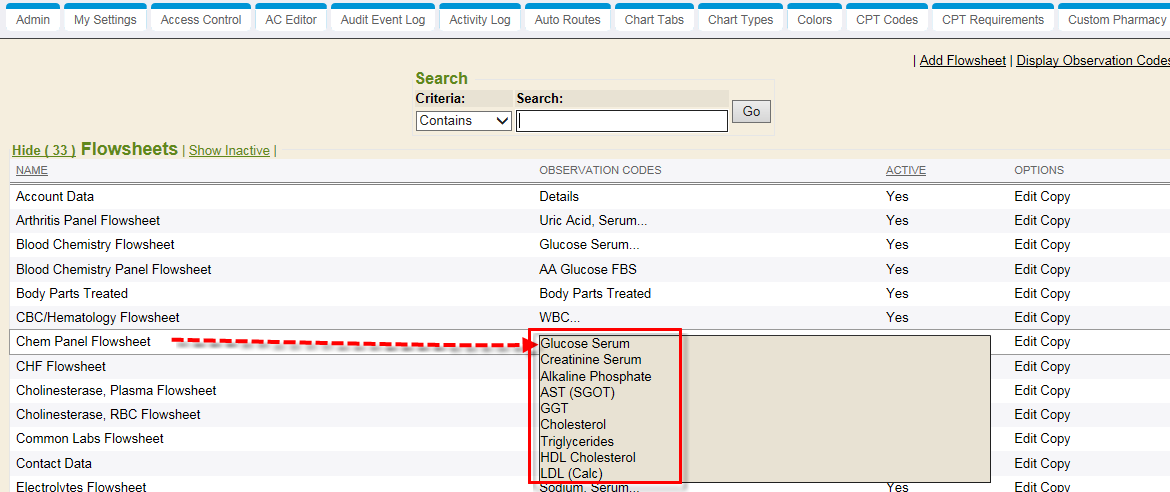Sort flowsheets by the NAME column header
The height and width of the screenshot is (492, 1170).
[32, 171]
